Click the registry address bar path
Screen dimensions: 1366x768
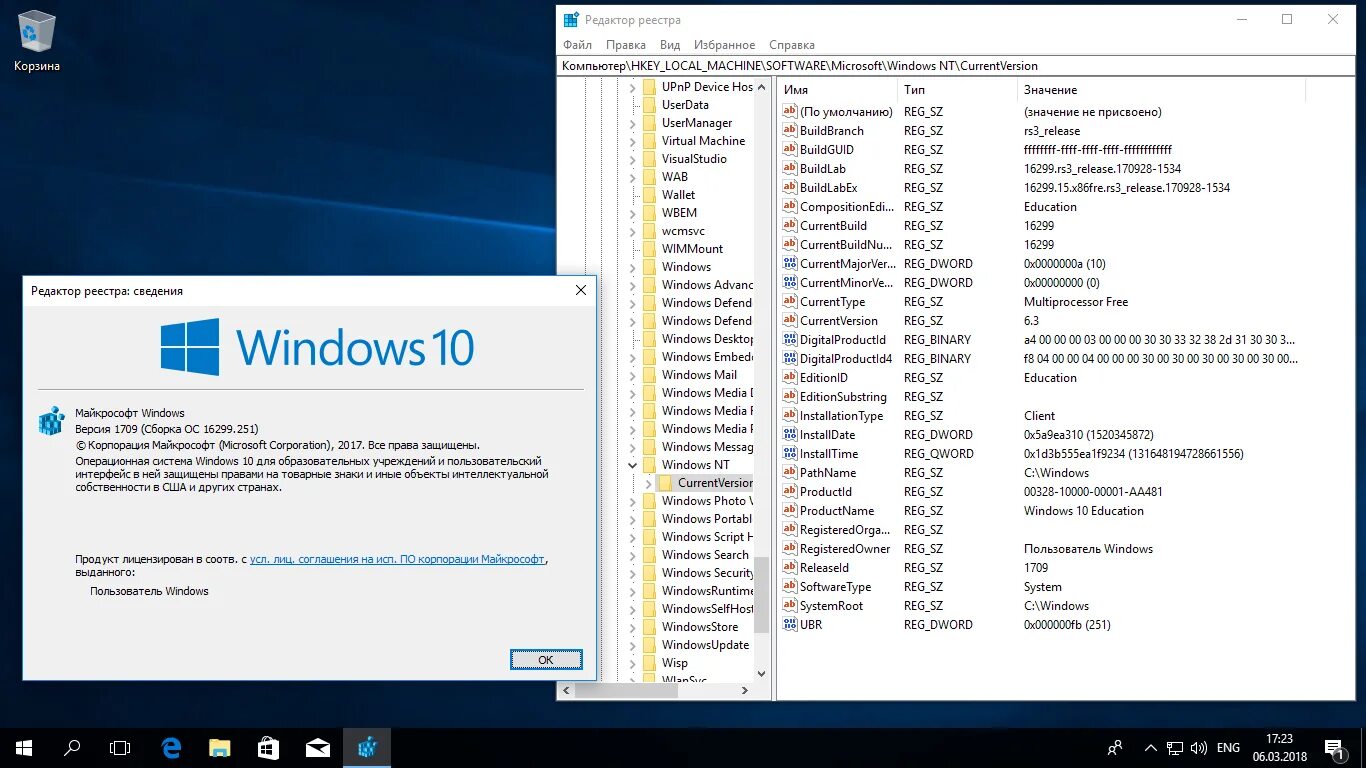point(956,66)
